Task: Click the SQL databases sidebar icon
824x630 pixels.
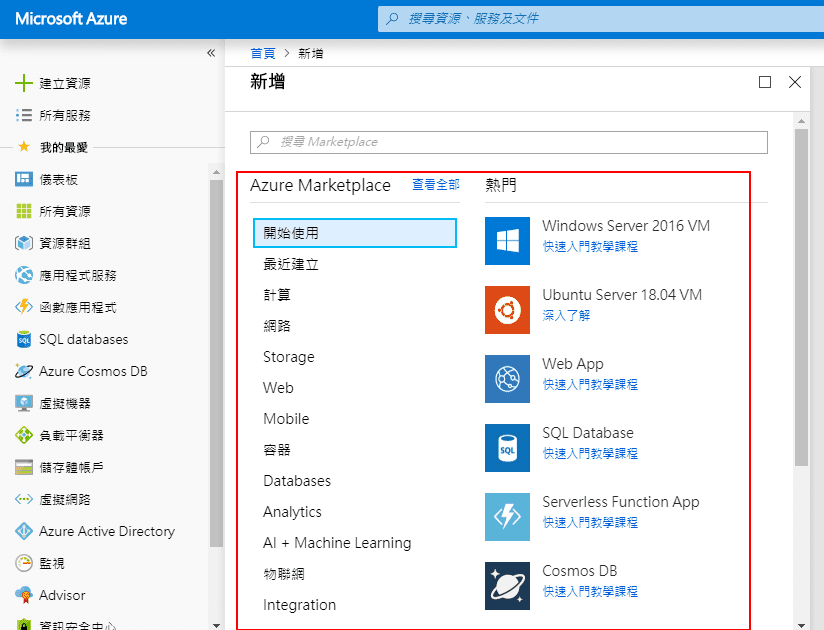Action: [x=24, y=339]
